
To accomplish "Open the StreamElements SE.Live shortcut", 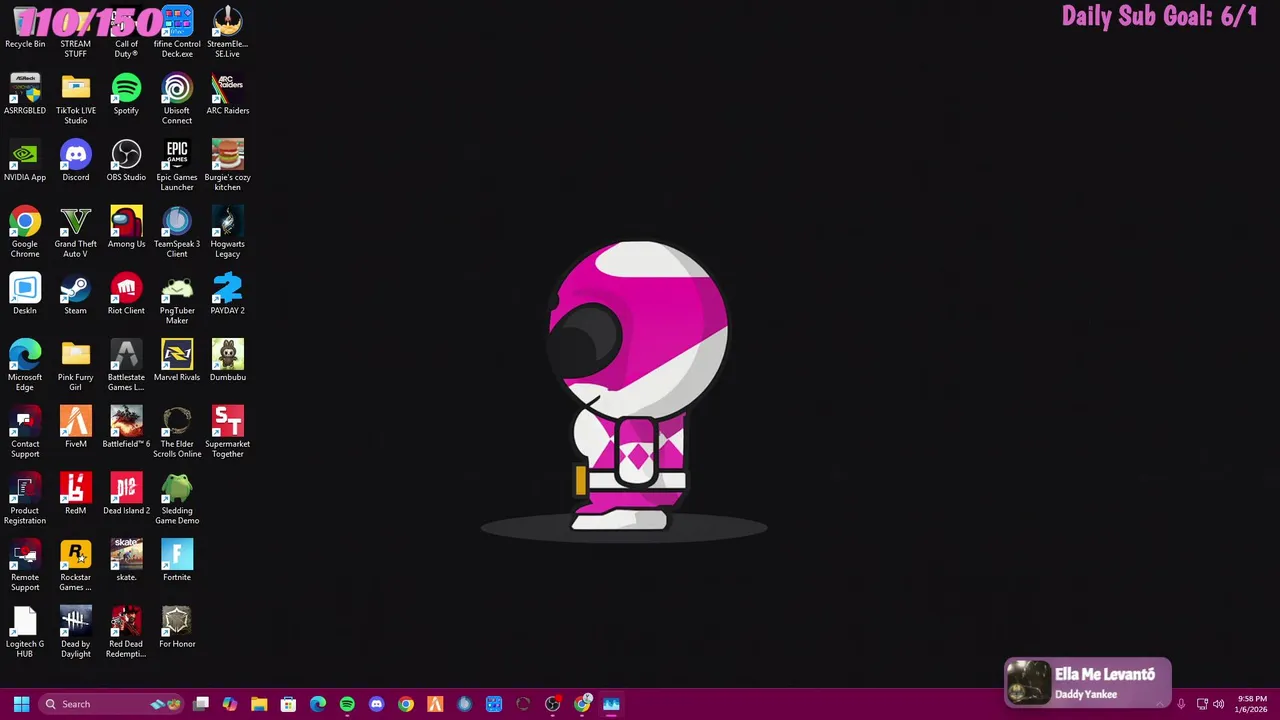I will pos(227,32).
